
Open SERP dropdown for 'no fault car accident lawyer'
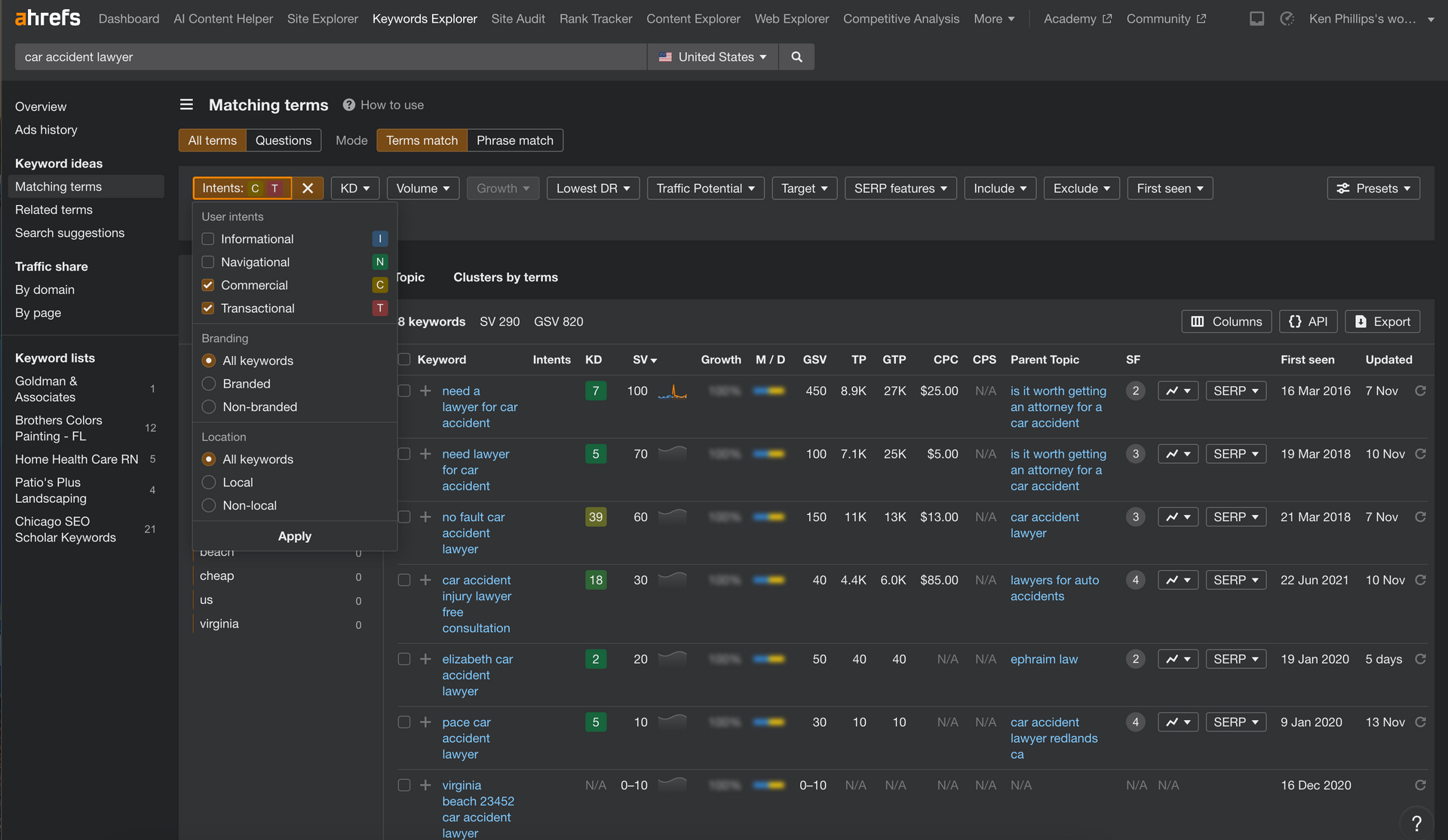[1235, 517]
